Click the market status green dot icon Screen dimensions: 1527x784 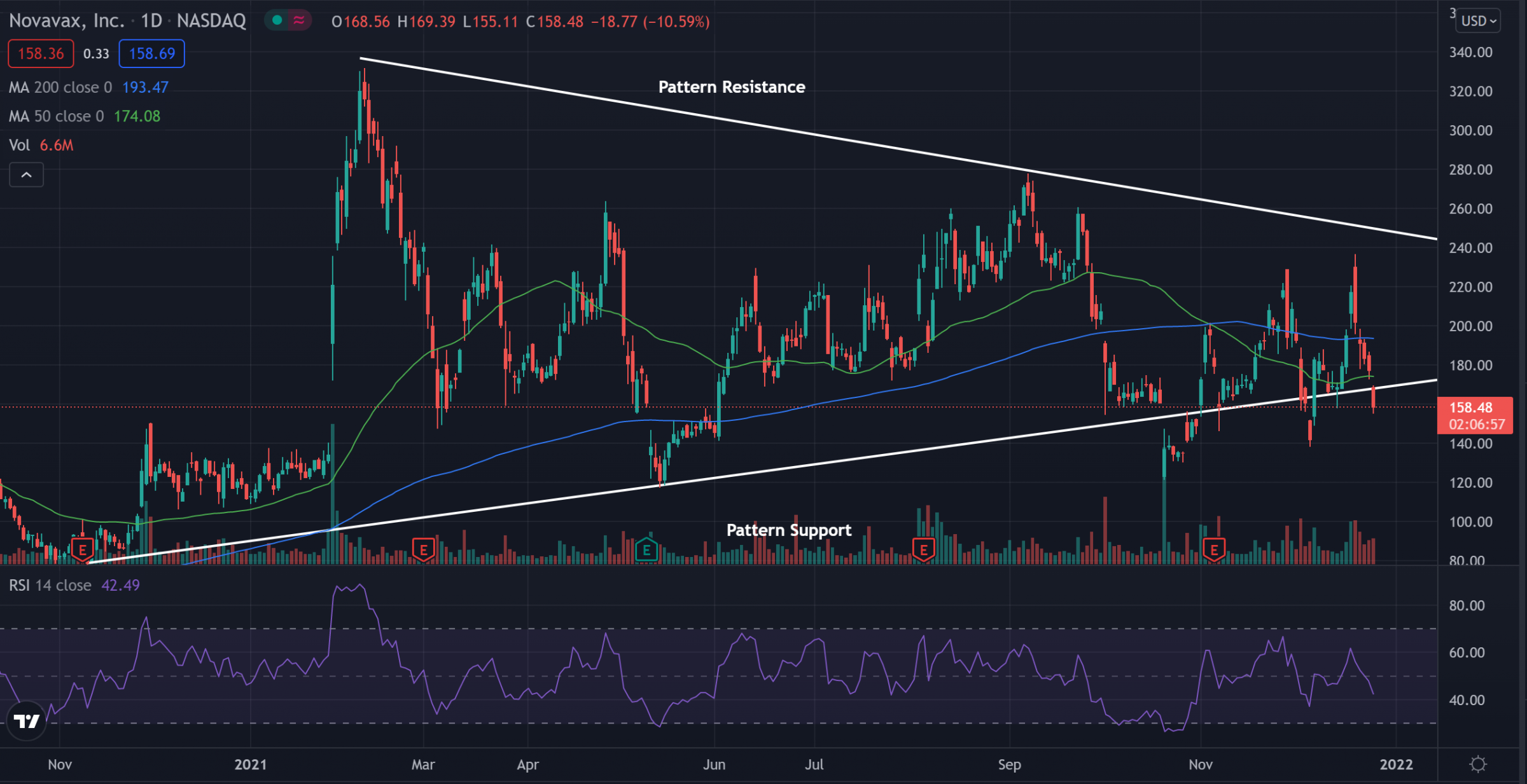click(x=277, y=20)
